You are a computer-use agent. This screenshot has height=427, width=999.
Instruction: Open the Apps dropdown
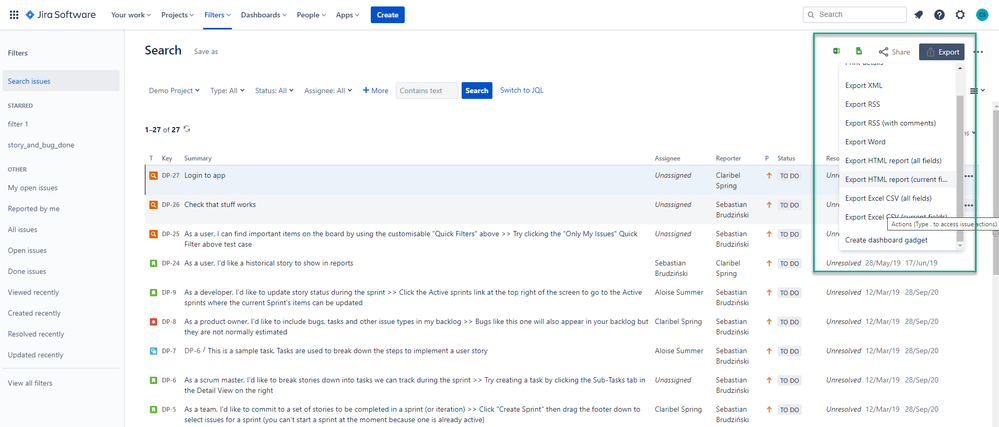click(x=347, y=15)
